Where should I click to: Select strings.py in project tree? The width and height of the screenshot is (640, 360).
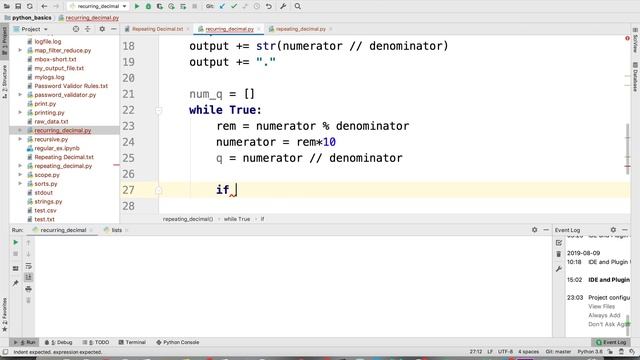coord(48,202)
